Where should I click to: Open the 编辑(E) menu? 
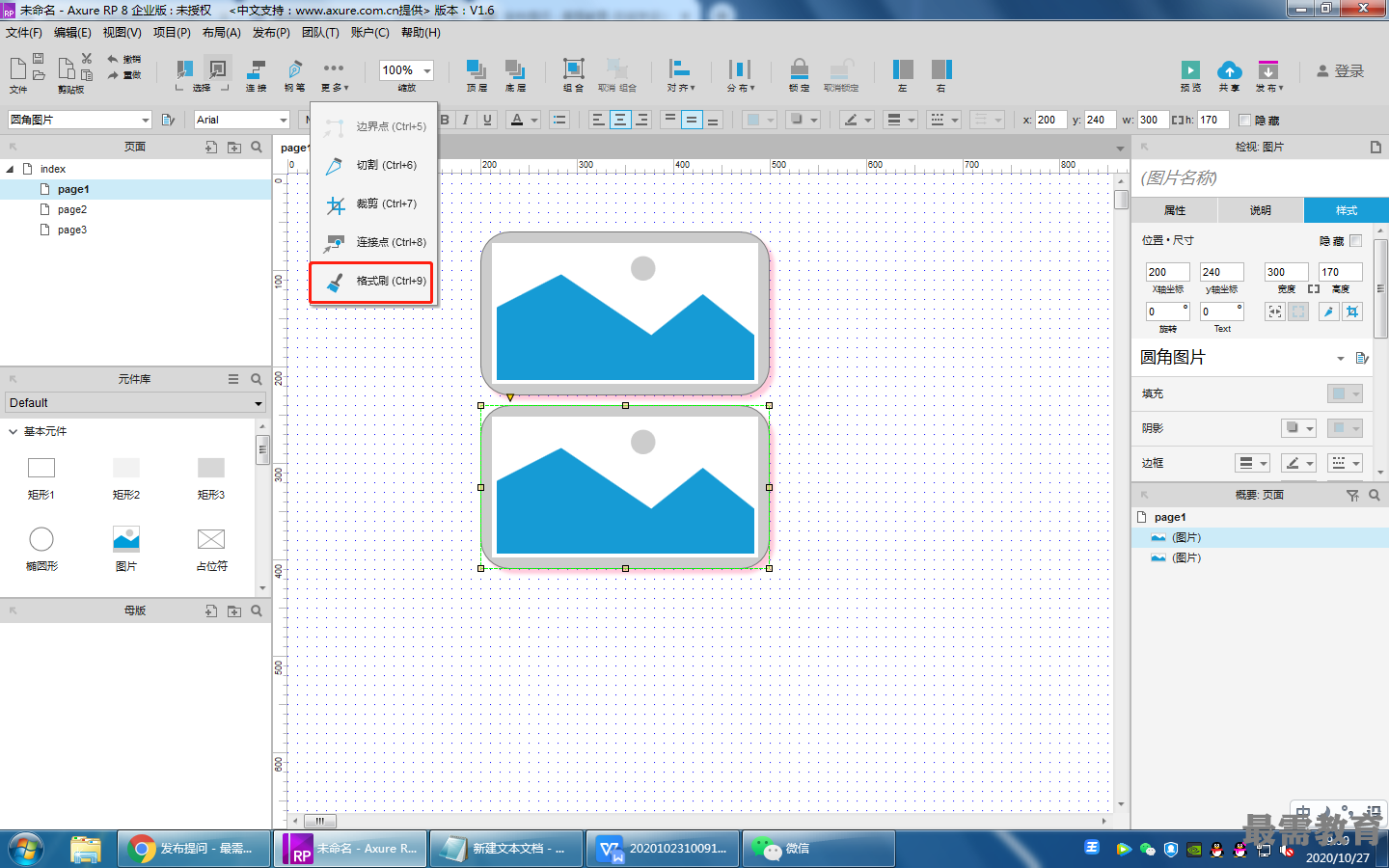[72, 33]
